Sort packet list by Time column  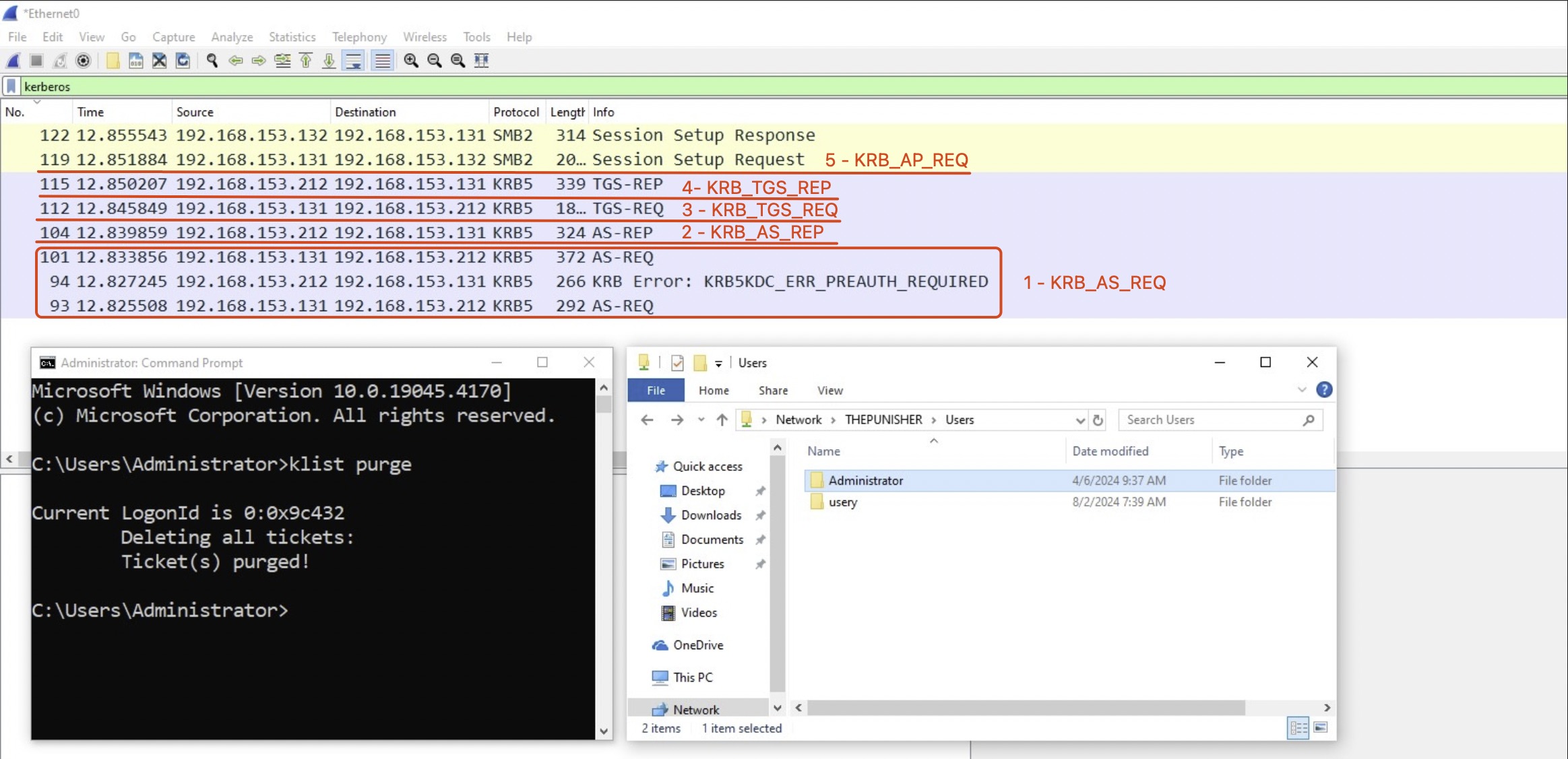121,112
